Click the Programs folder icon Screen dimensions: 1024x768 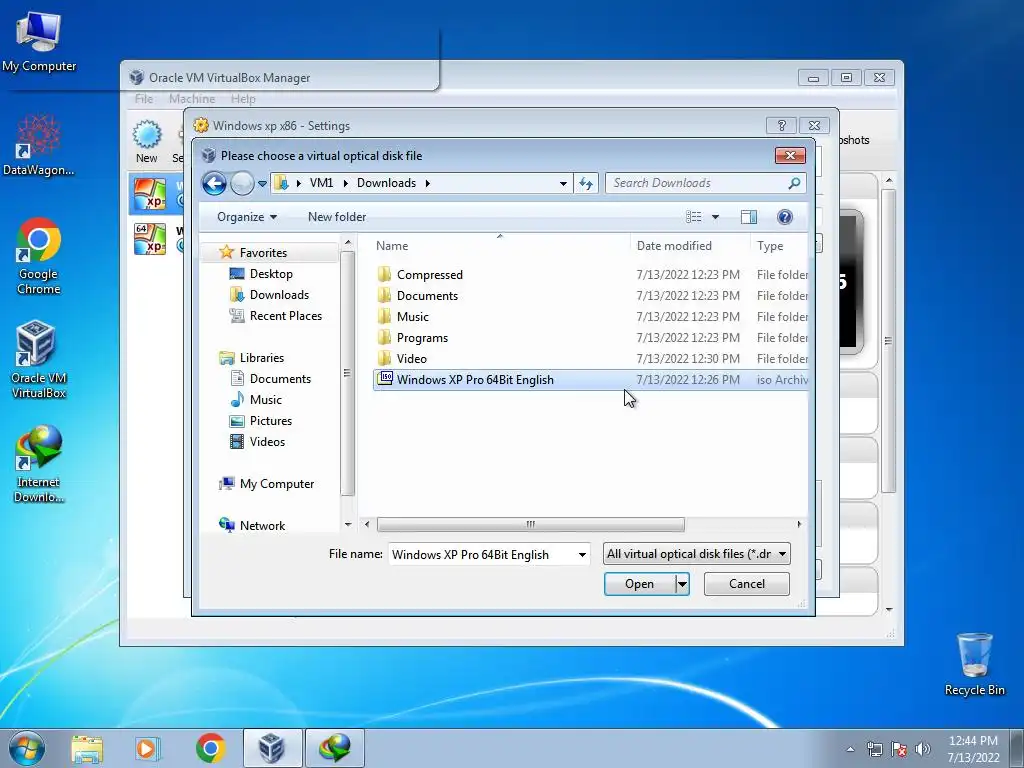click(385, 338)
